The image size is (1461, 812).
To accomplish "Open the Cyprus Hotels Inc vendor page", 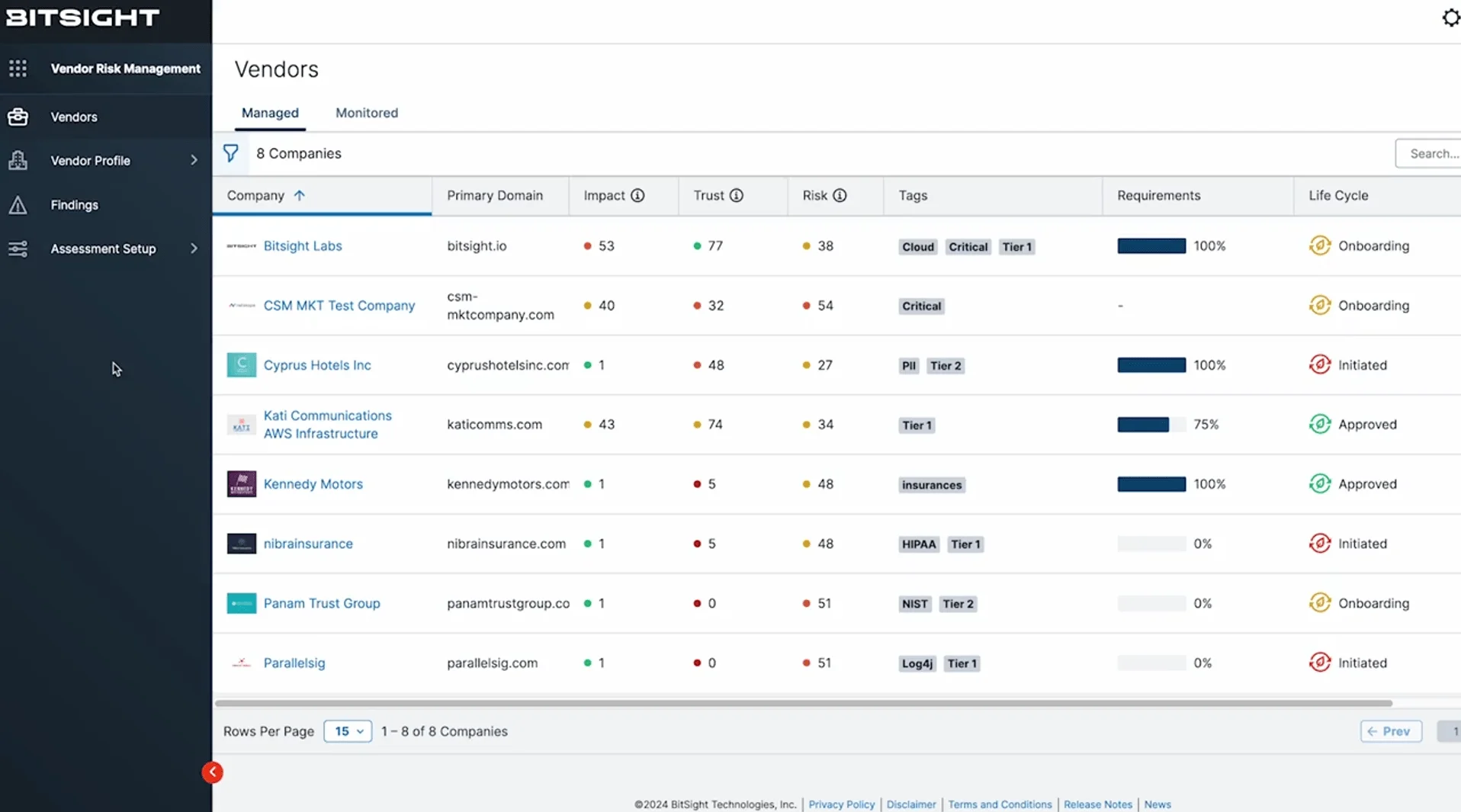I will pyautogui.click(x=316, y=364).
